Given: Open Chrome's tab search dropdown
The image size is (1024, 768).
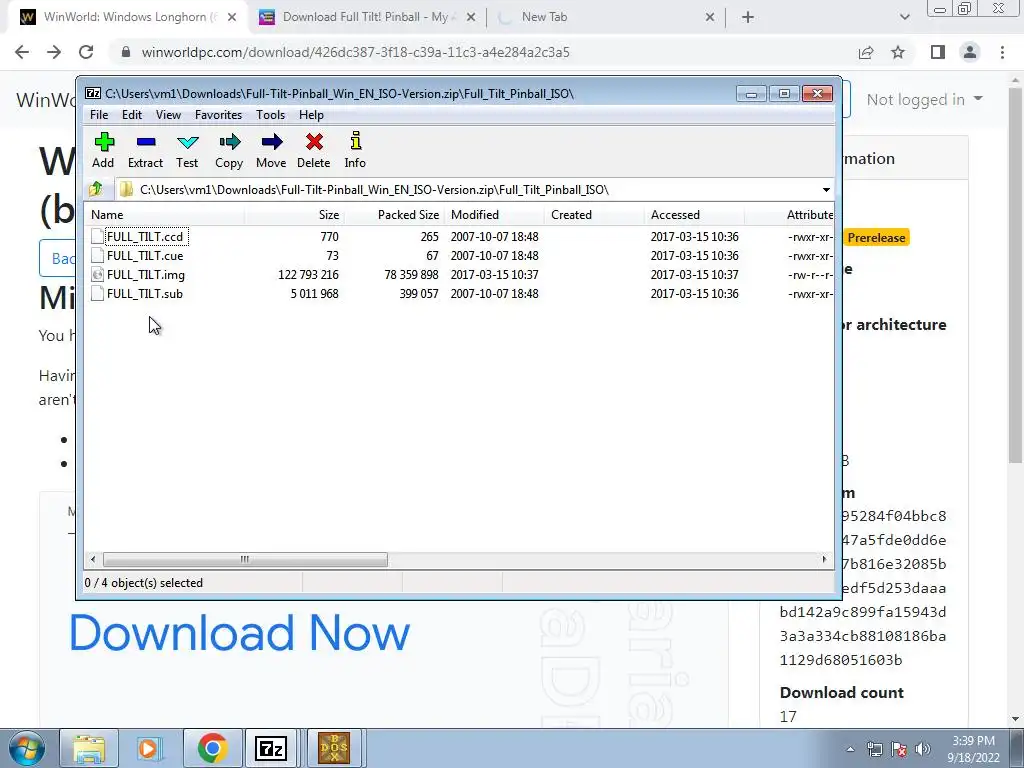Looking at the screenshot, I should (x=904, y=18).
